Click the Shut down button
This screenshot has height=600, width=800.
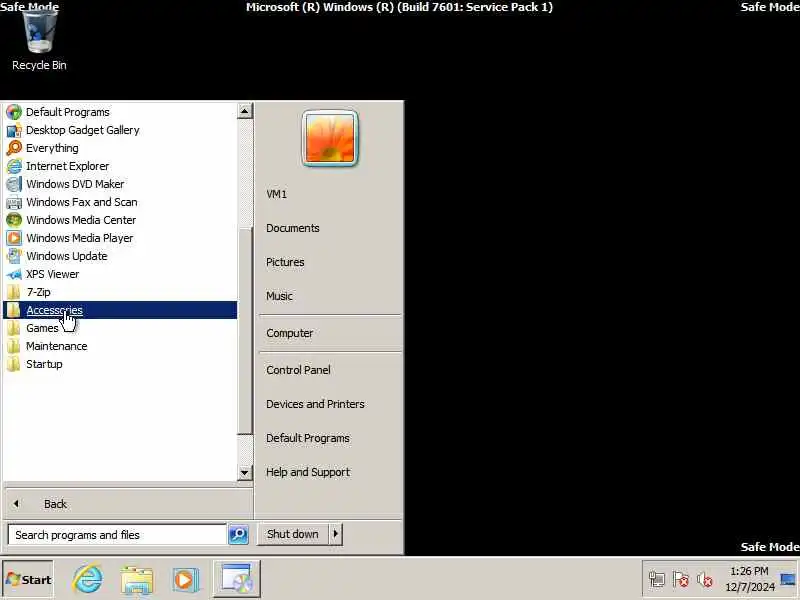[293, 534]
